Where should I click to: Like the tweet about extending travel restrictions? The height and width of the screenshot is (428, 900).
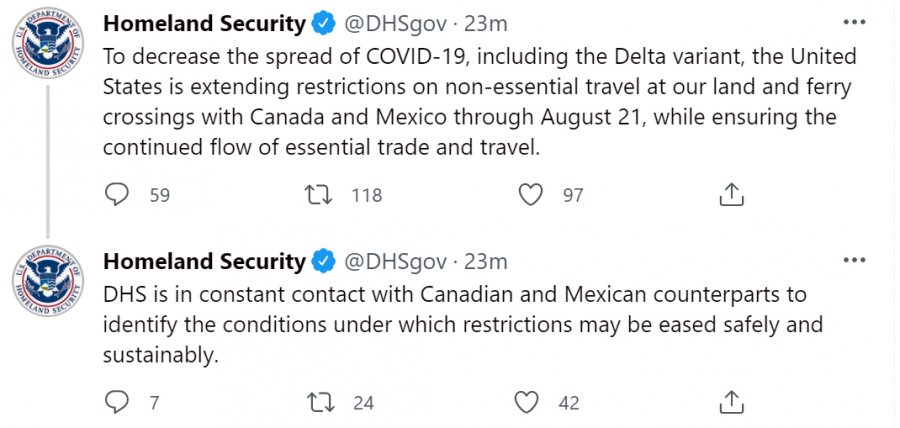(530, 195)
